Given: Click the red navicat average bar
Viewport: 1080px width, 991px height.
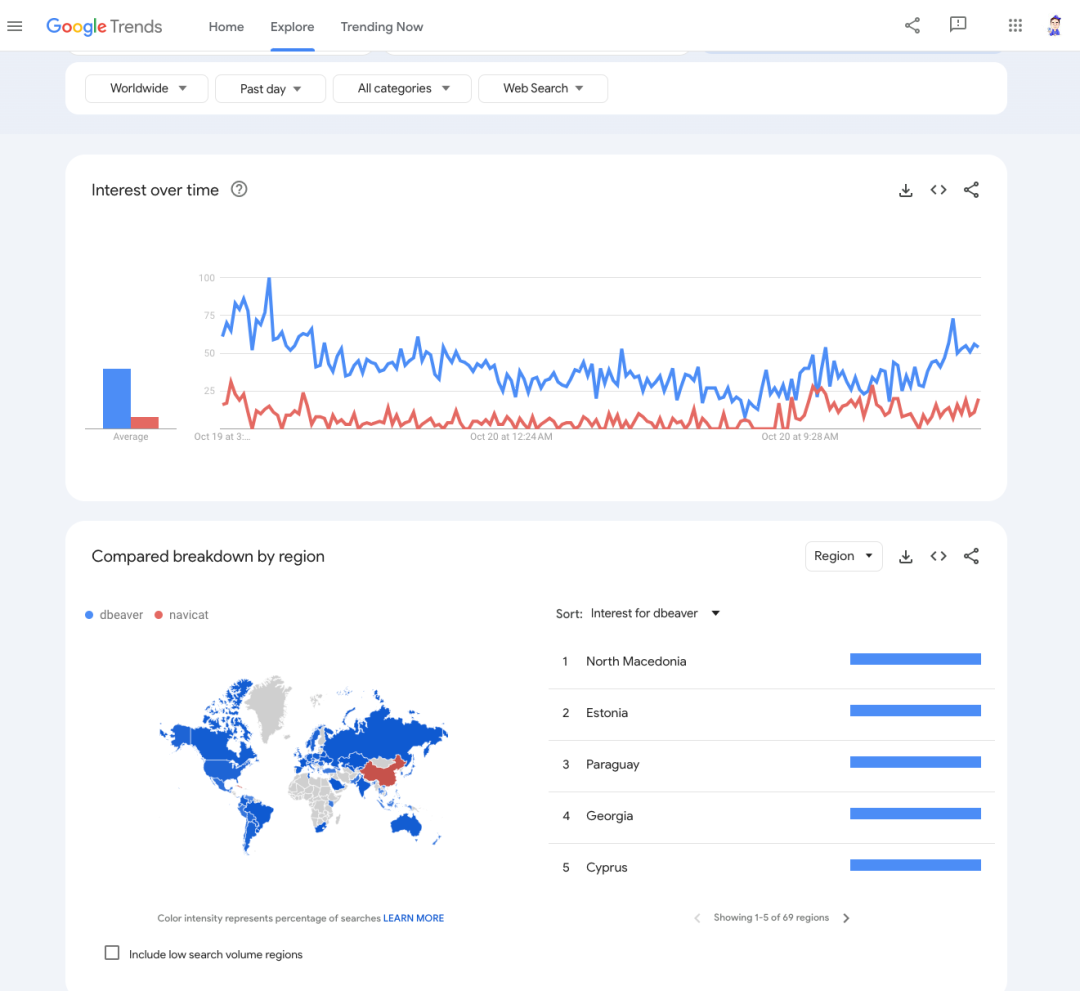Looking at the screenshot, I should pos(145,423).
